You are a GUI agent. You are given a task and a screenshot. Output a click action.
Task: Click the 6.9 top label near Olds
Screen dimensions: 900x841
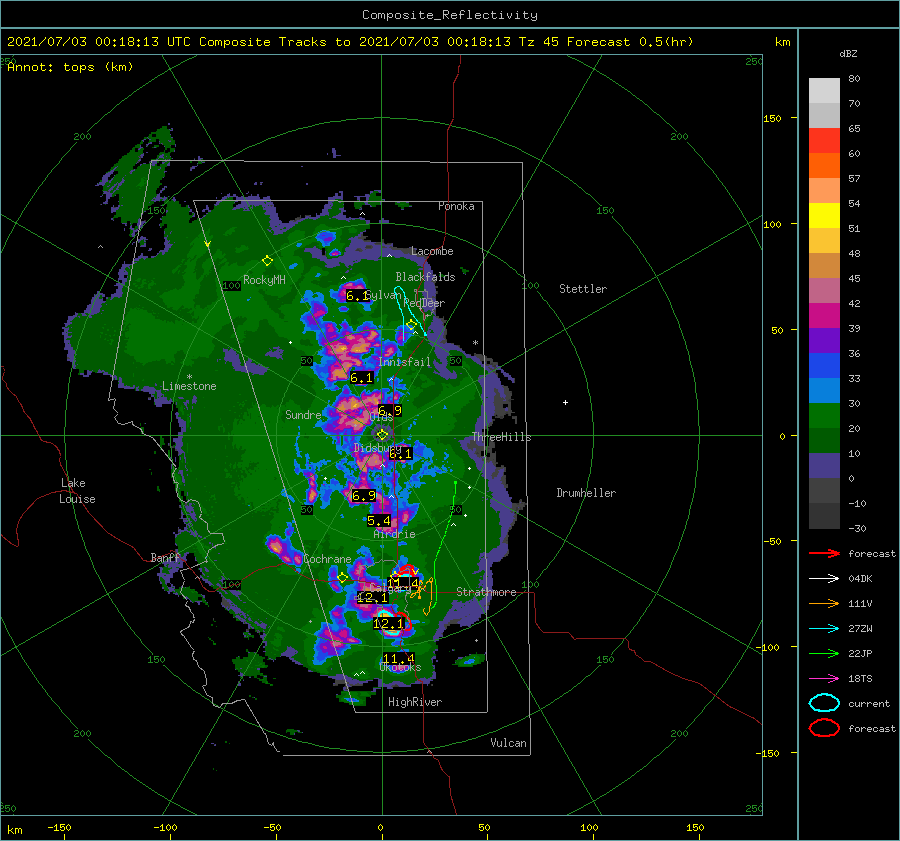coord(390,410)
